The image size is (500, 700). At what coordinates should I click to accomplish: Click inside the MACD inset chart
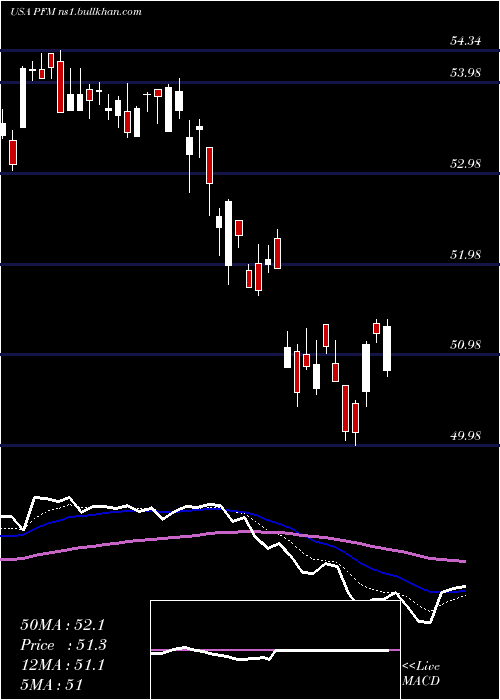click(x=275, y=650)
